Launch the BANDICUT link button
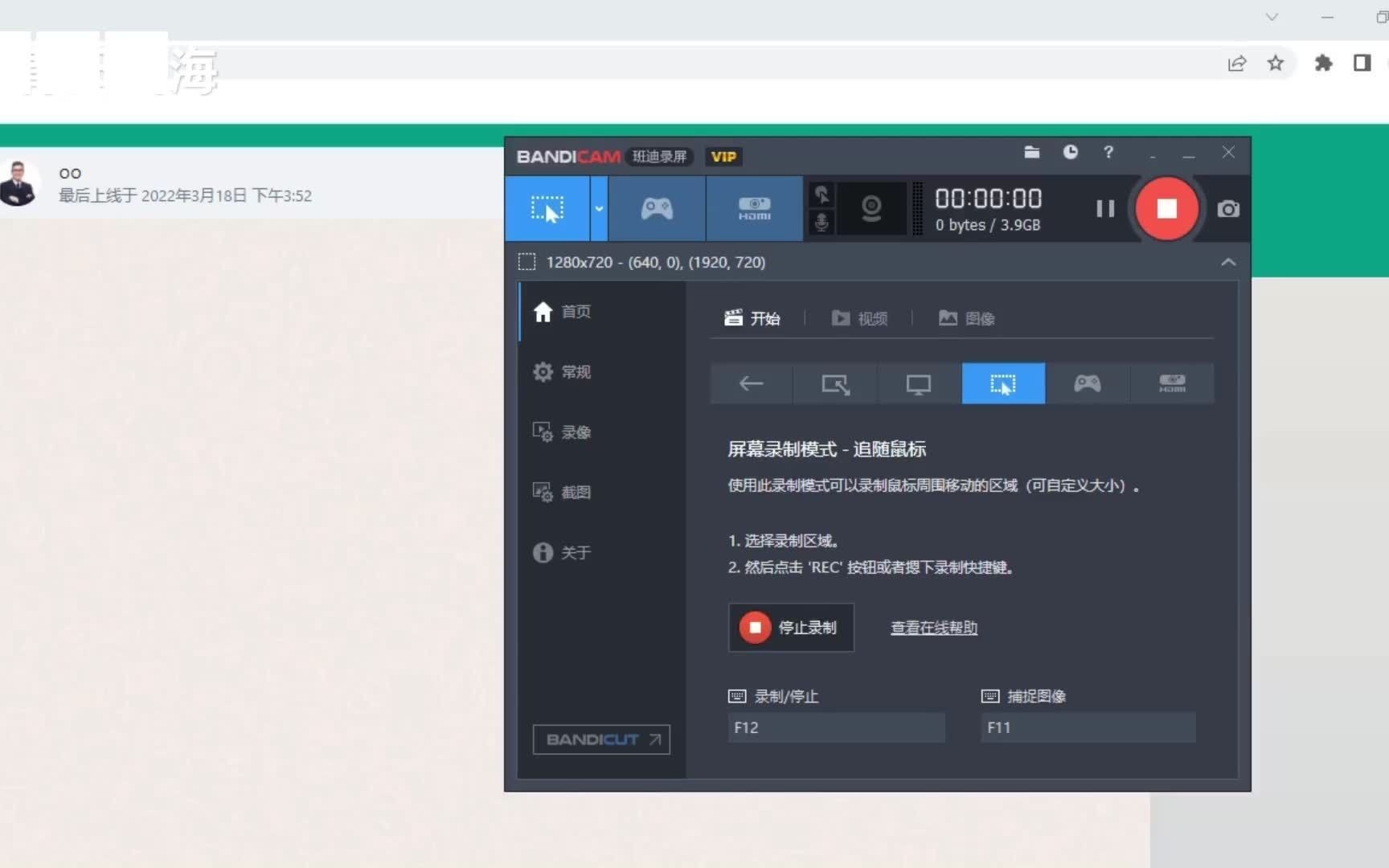The width and height of the screenshot is (1389, 868). pos(601,739)
